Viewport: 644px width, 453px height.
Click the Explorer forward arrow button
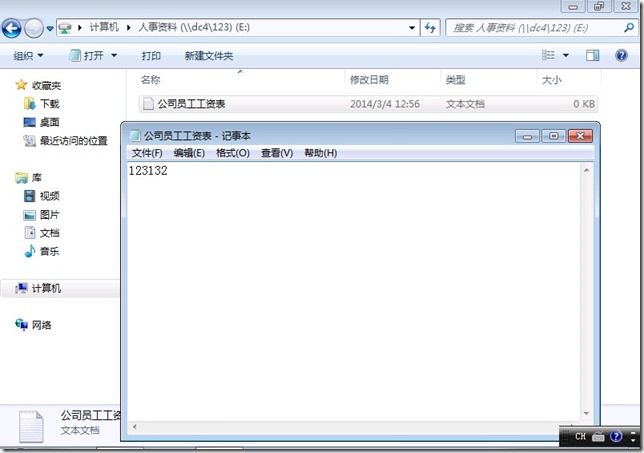pyautogui.click(x=34, y=28)
